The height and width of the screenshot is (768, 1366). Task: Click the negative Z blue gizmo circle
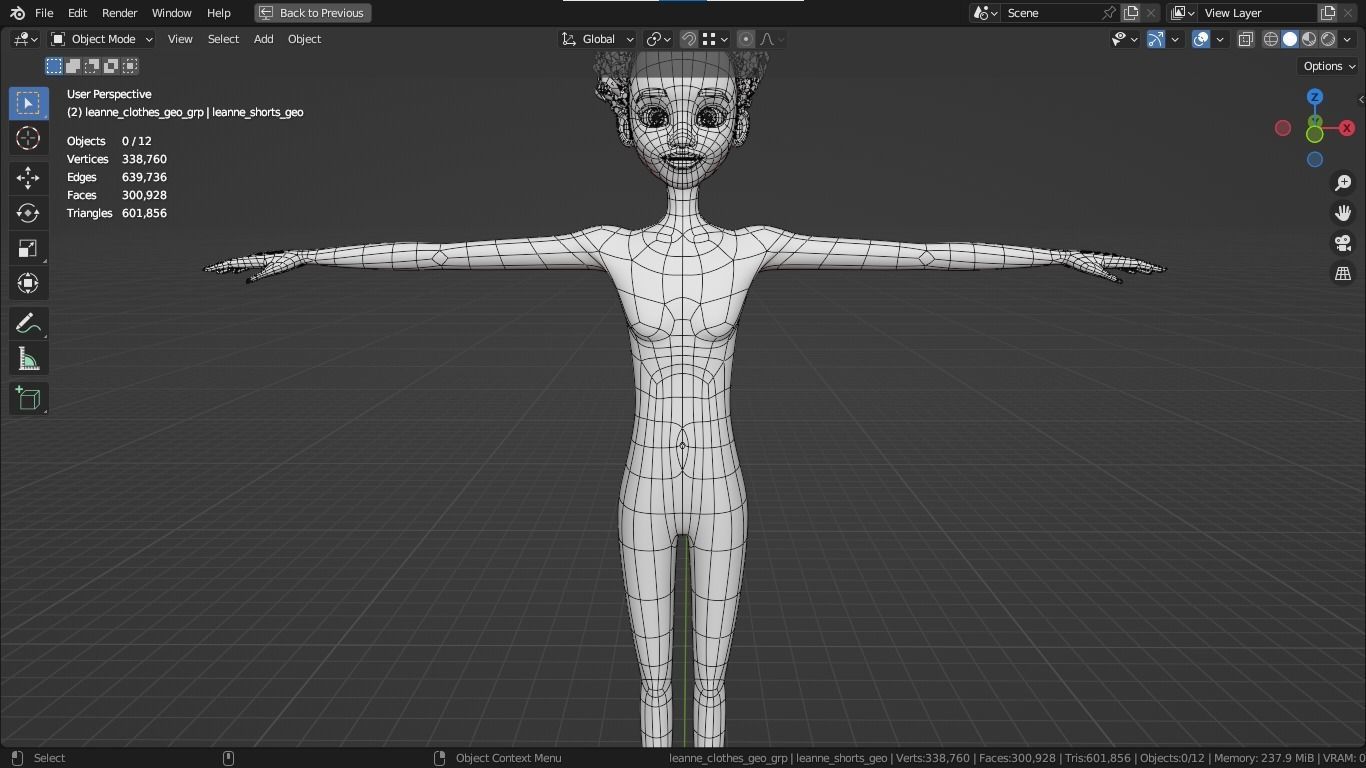click(x=1315, y=159)
